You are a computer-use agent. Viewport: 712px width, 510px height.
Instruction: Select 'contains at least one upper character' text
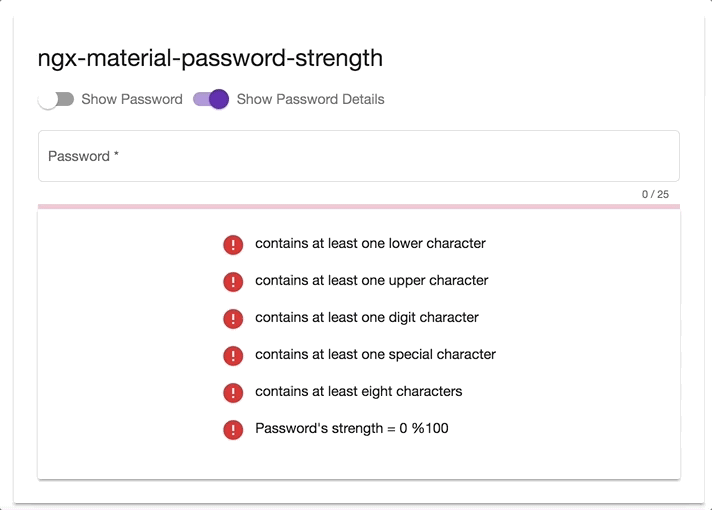tap(371, 281)
